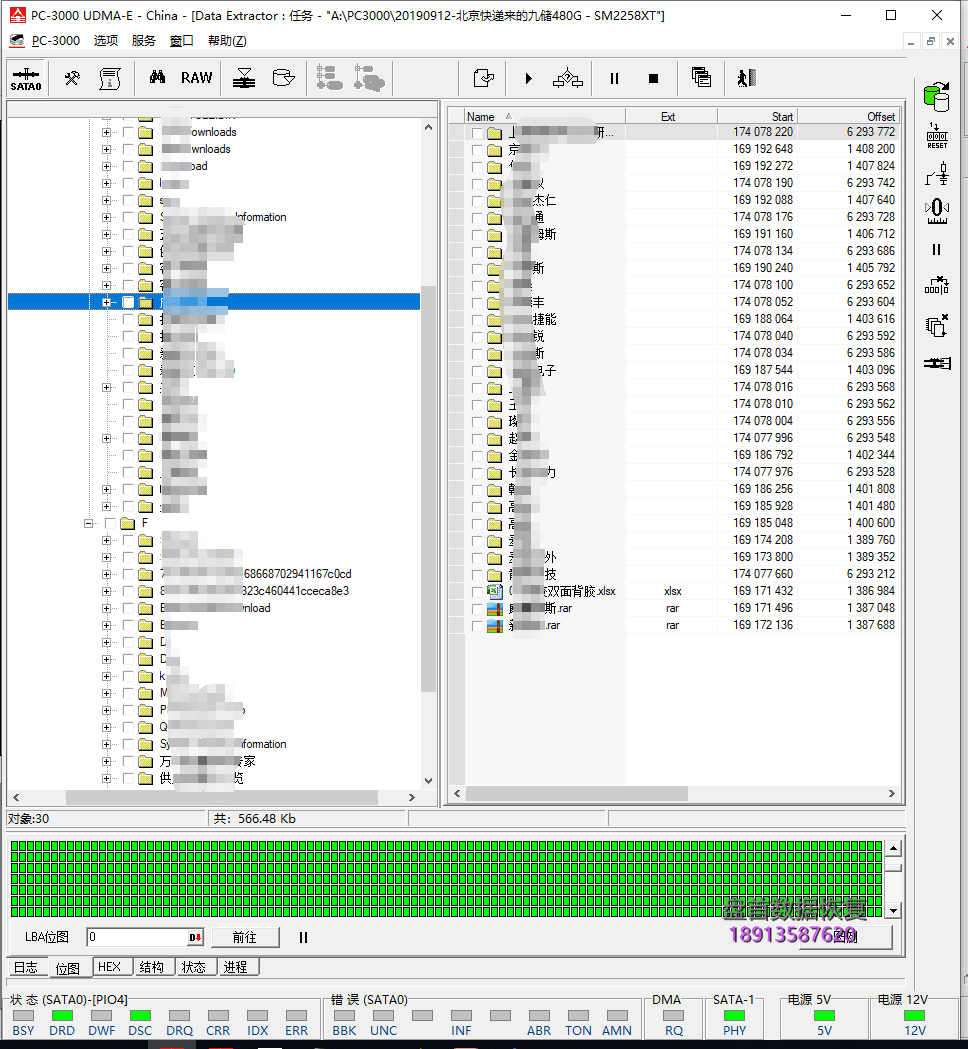Tick the checkbox of the highlighted blue tree row
Viewport: 968px width, 1049px height.
point(128,302)
